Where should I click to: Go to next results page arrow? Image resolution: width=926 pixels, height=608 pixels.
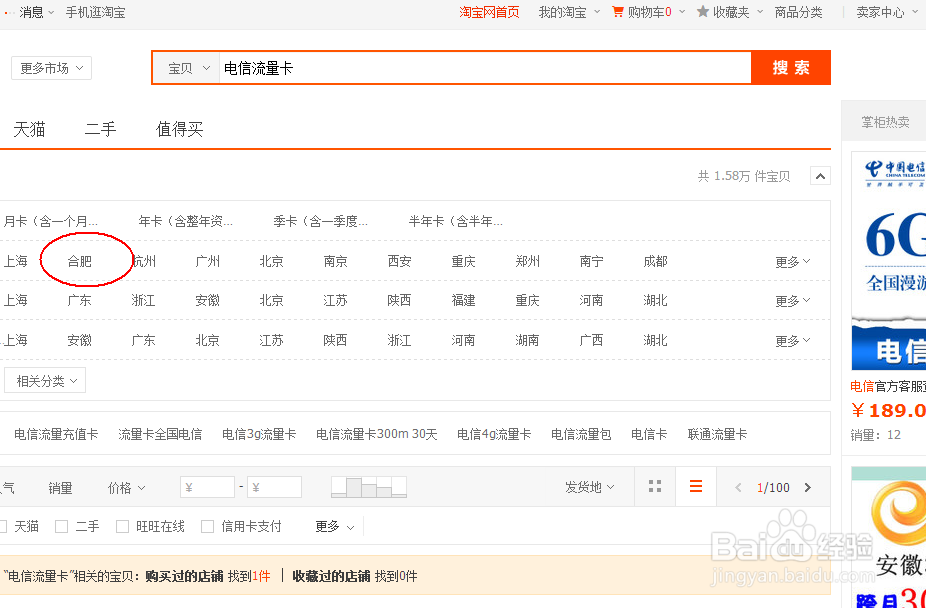(x=808, y=488)
